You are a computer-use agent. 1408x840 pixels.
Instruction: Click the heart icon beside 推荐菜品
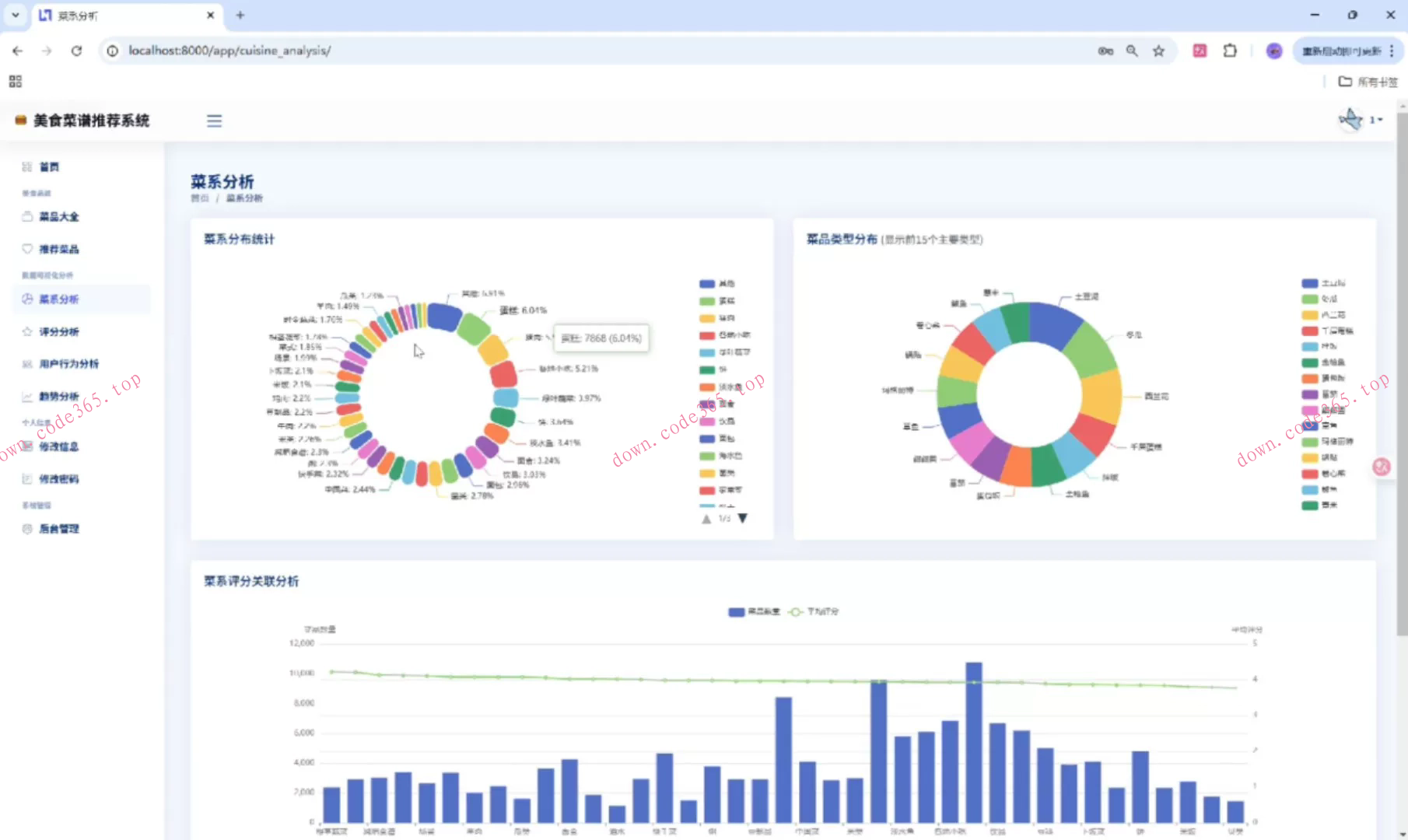point(27,249)
